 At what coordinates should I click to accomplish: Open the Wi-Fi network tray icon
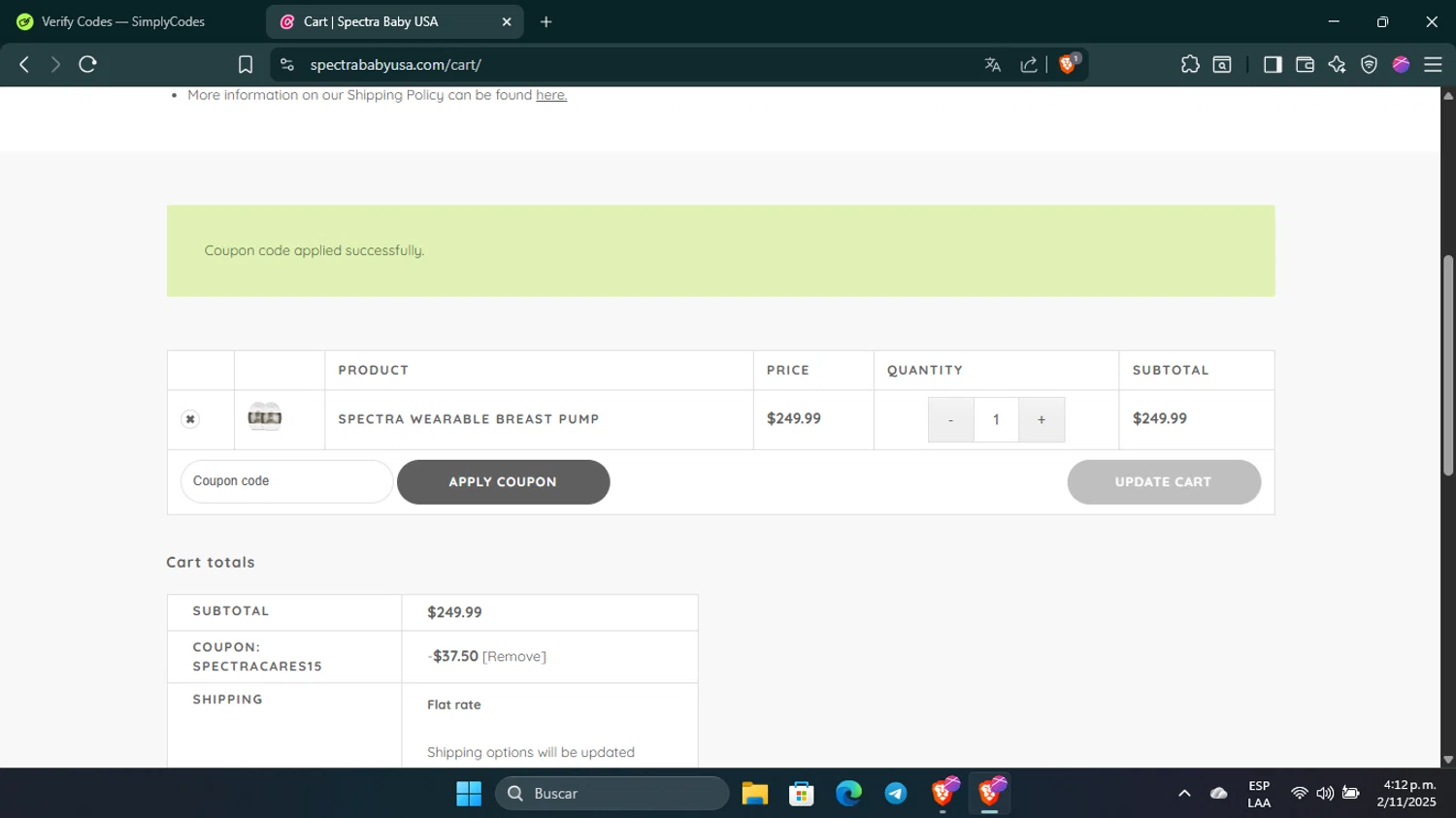(x=1299, y=794)
